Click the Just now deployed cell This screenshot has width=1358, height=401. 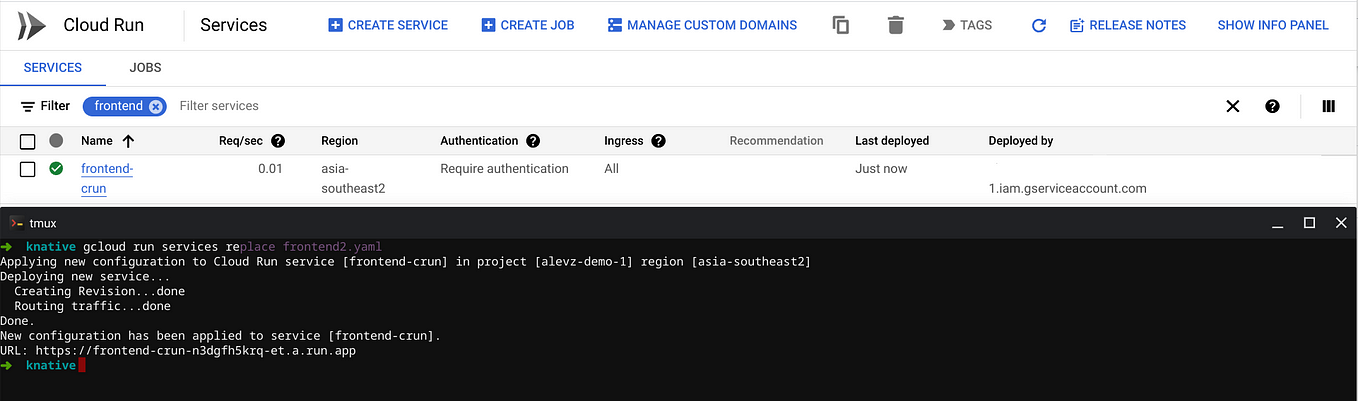[x=881, y=169]
